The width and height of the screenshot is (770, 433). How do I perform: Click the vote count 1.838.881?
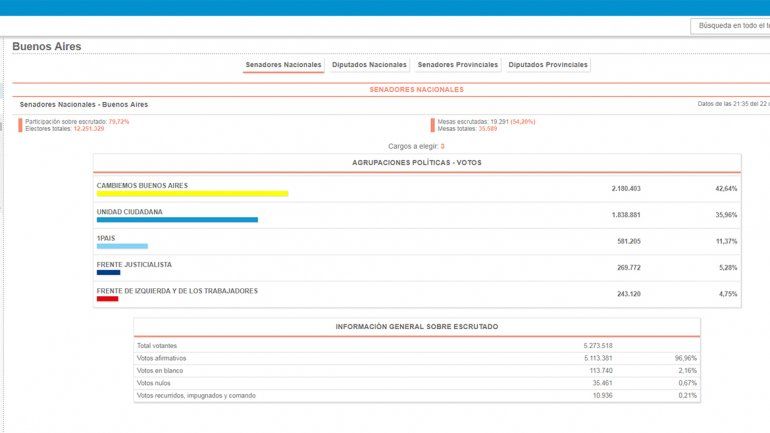[x=626, y=215]
